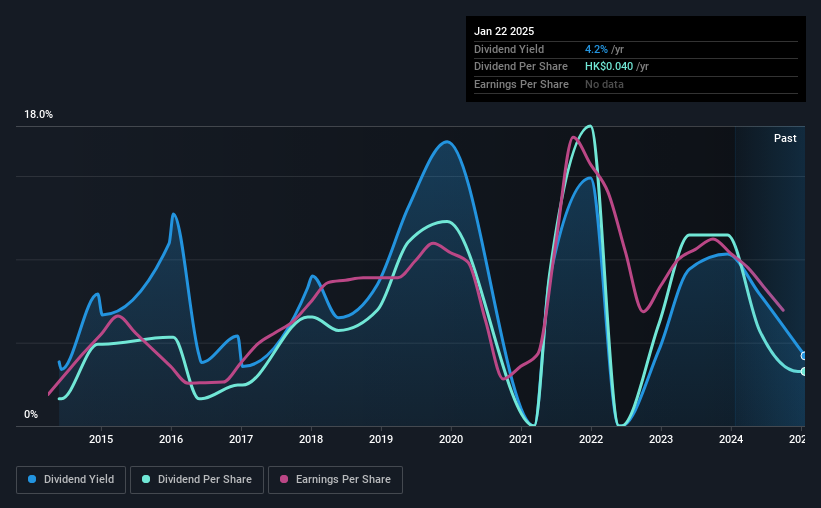This screenshot has width=821, height=508.
Task: Select the 2022 x-axis year label
Action: pyautogui.click(x=591, y=439)
